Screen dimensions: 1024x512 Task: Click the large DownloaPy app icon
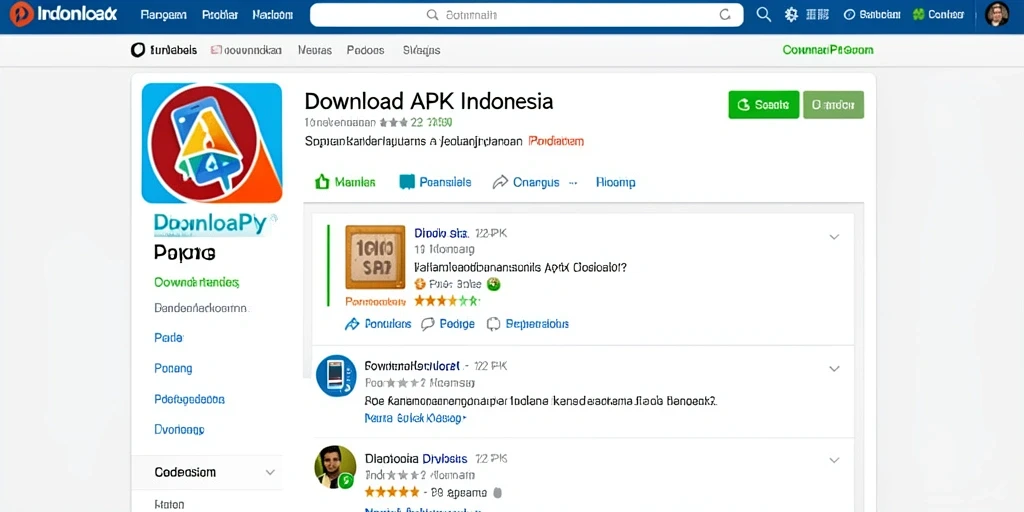click(x=212, y=143)
